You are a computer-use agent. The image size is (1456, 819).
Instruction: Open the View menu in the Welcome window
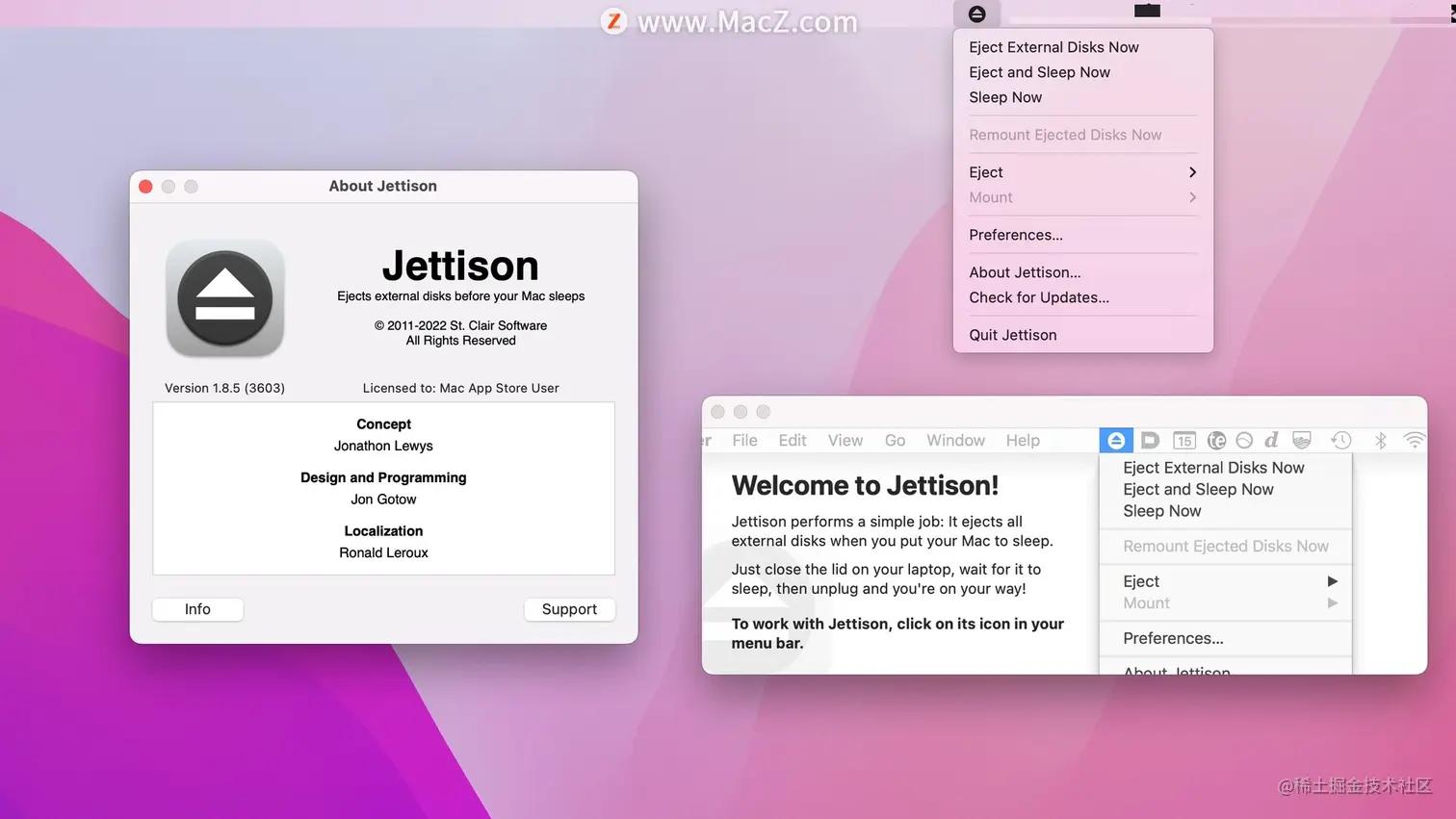[x=845, y=441]
